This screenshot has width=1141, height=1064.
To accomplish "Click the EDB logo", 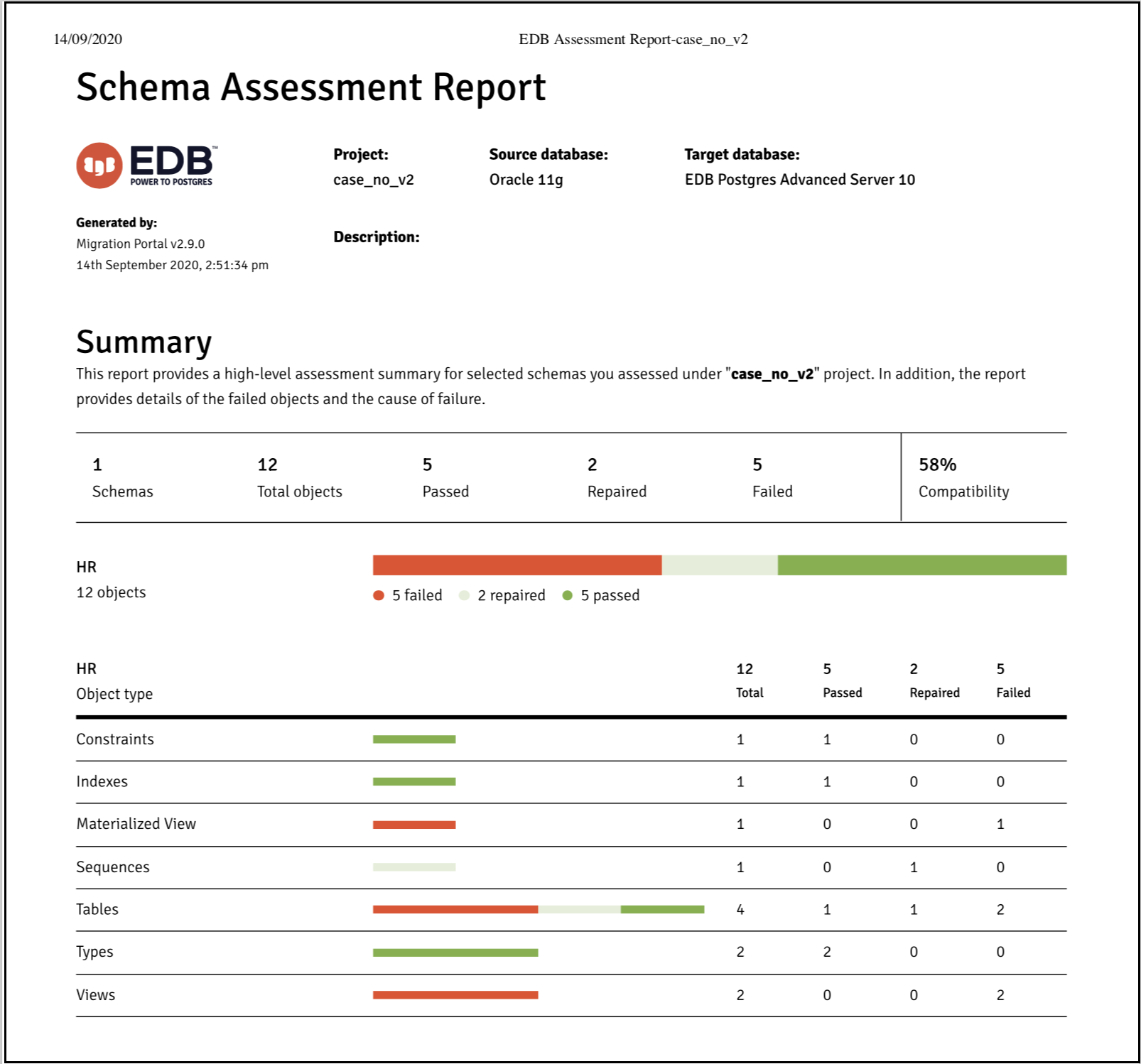I will 147,165.
